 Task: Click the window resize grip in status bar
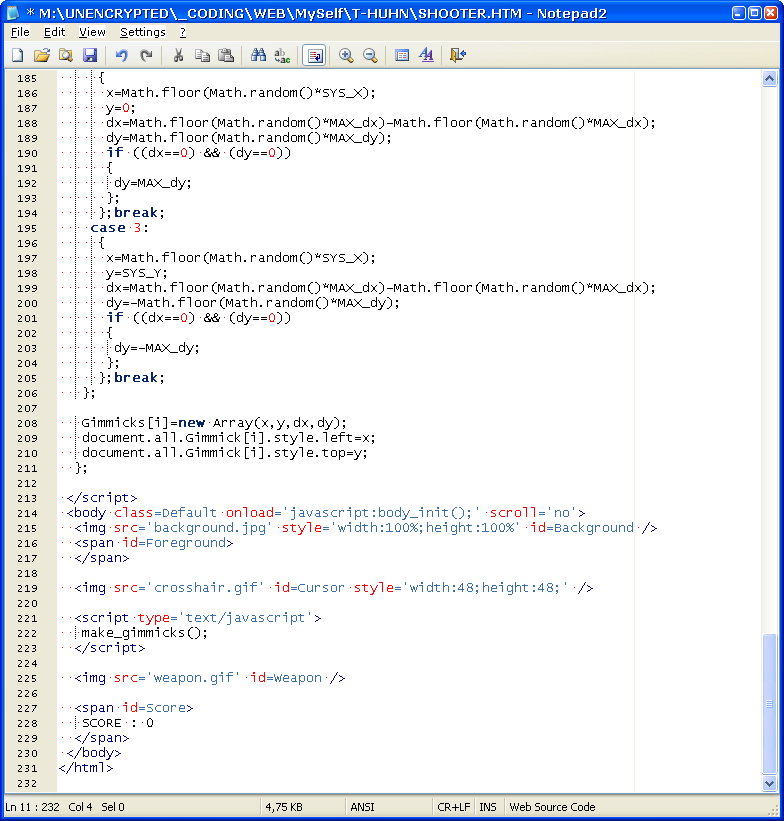(x=773, y=809)
